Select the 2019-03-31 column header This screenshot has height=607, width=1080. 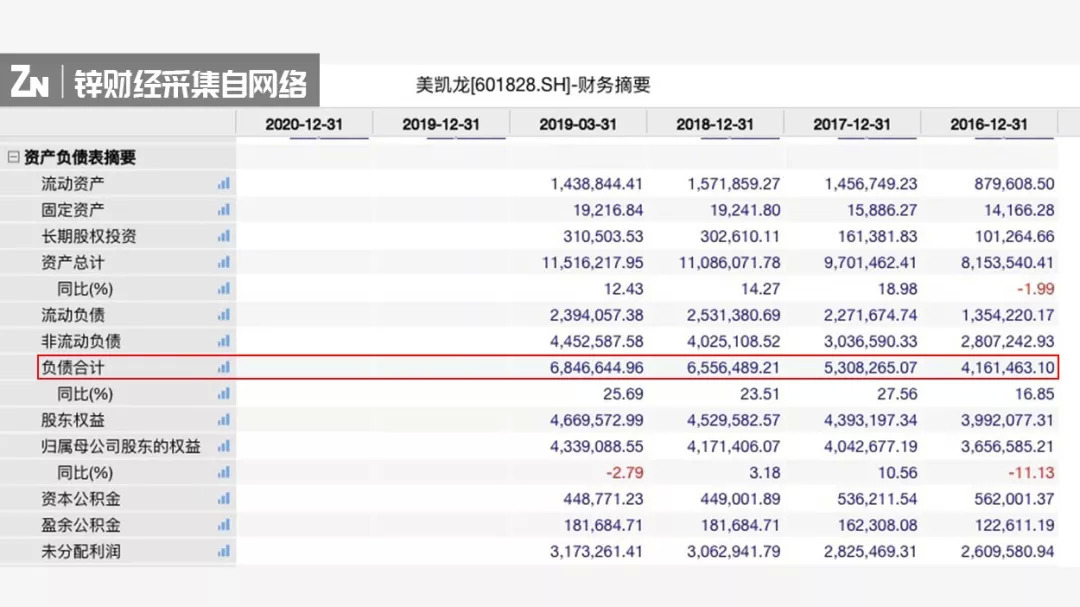point(578,124)
